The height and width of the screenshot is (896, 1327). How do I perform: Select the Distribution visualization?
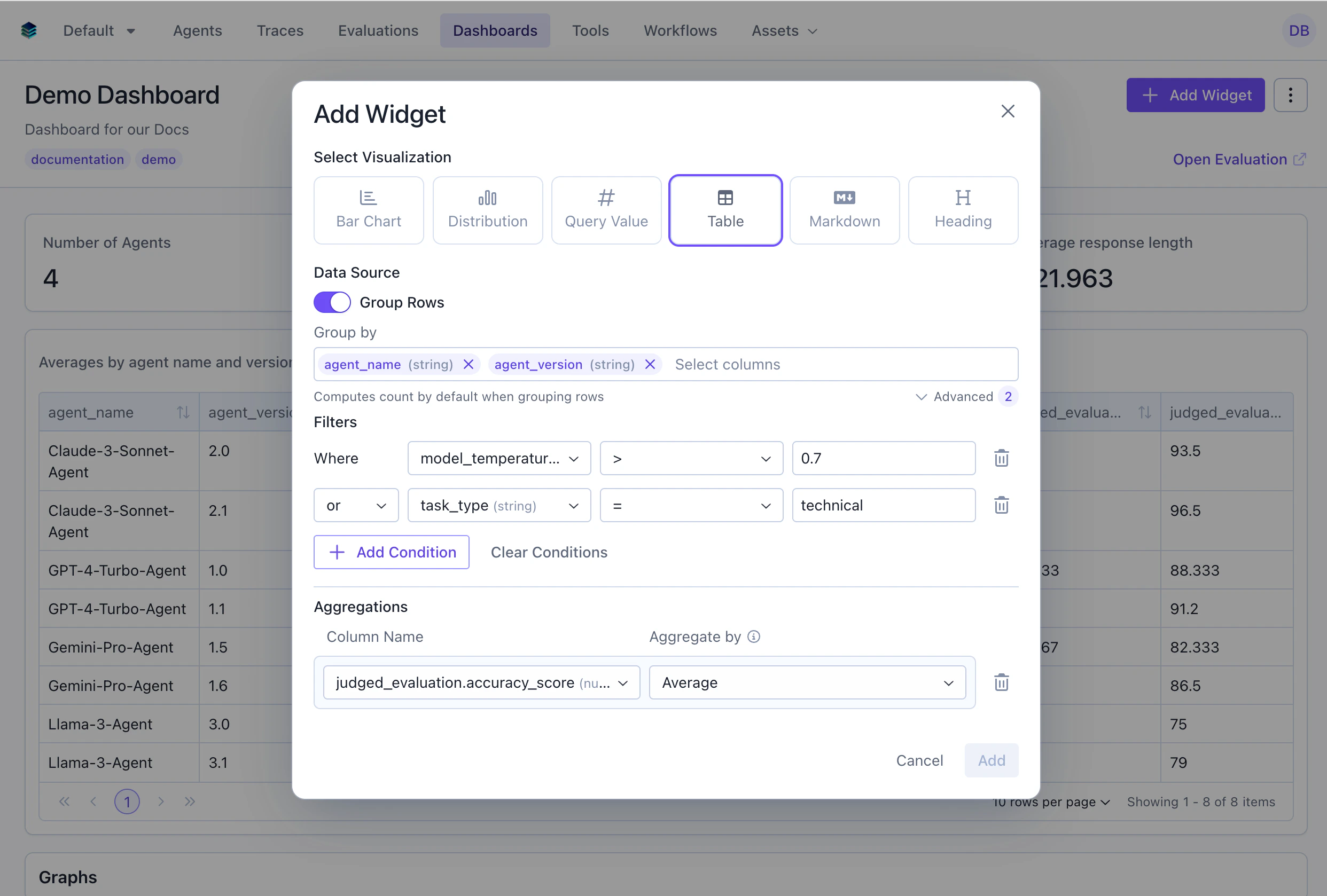[487, 209]
